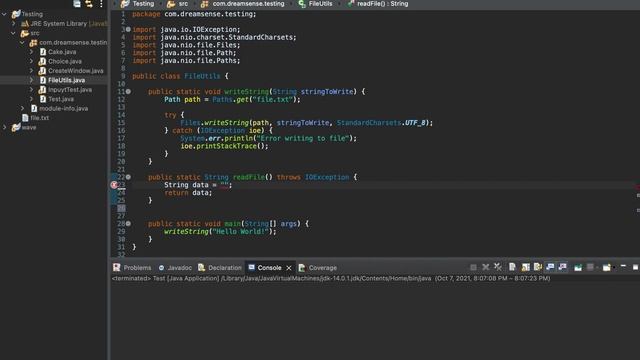Toggle Pin Console icon

click(x=578, y=267)
